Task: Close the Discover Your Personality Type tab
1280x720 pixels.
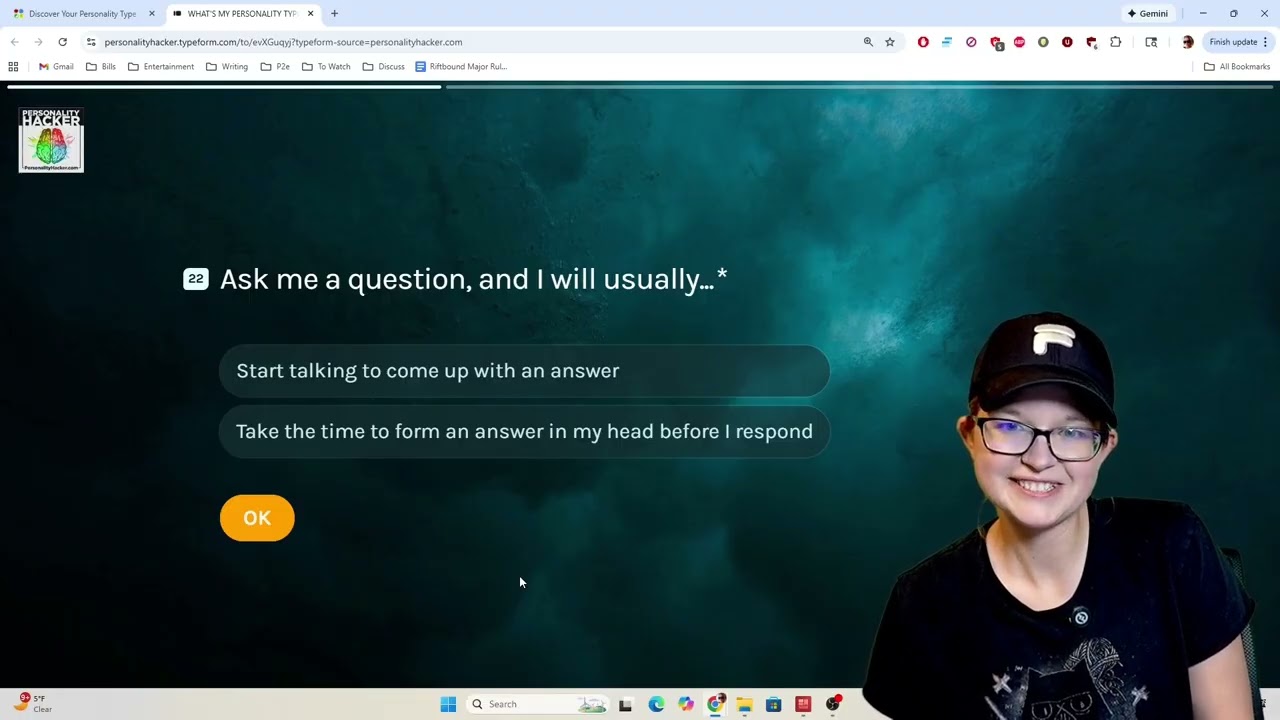Action: click(152, 14)
